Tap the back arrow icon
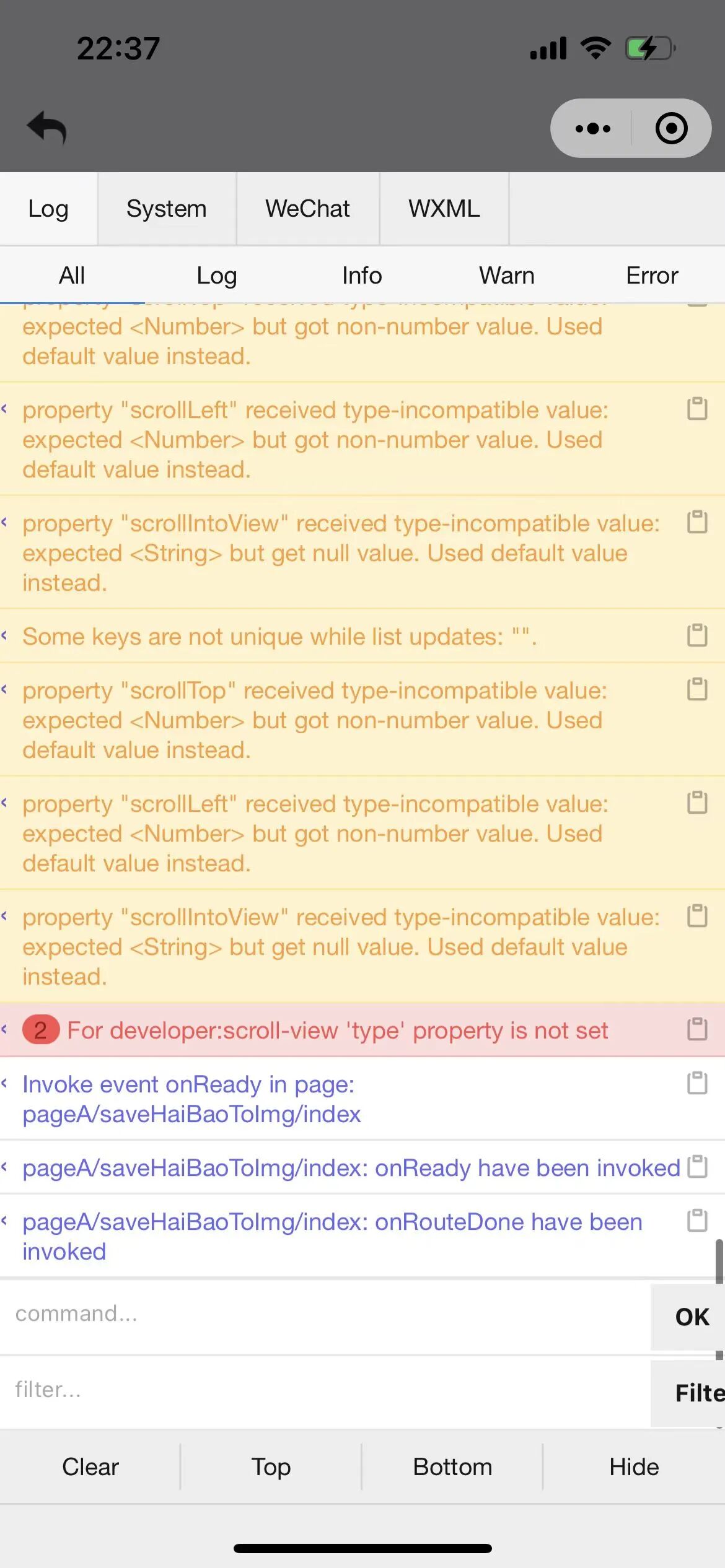The image size is (725, 1568). (47, 128)
